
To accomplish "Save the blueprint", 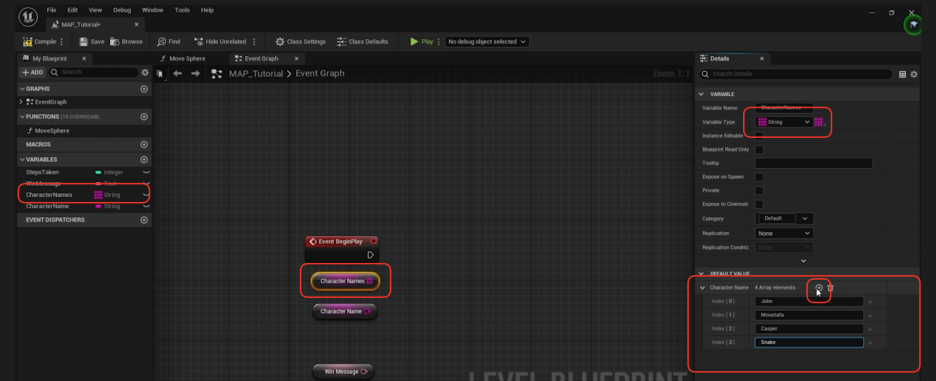I will tap(92, 42).
